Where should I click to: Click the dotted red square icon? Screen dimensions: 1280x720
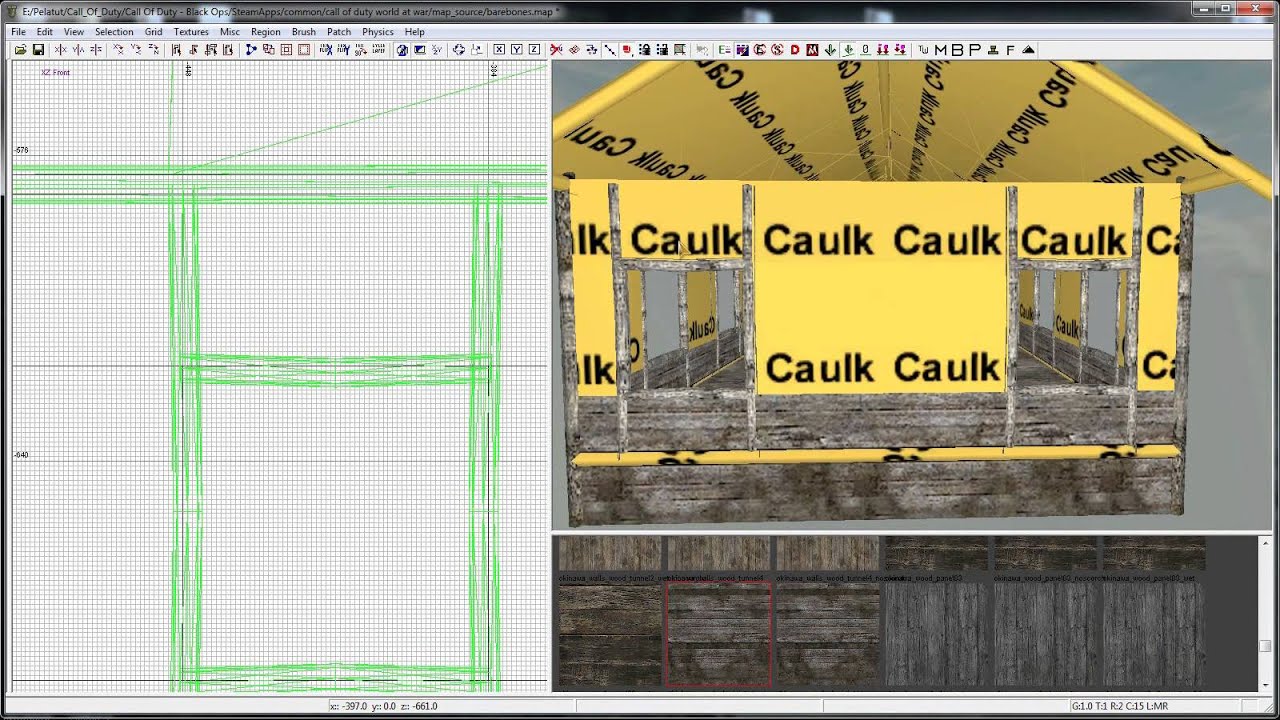tap(303, 49)
